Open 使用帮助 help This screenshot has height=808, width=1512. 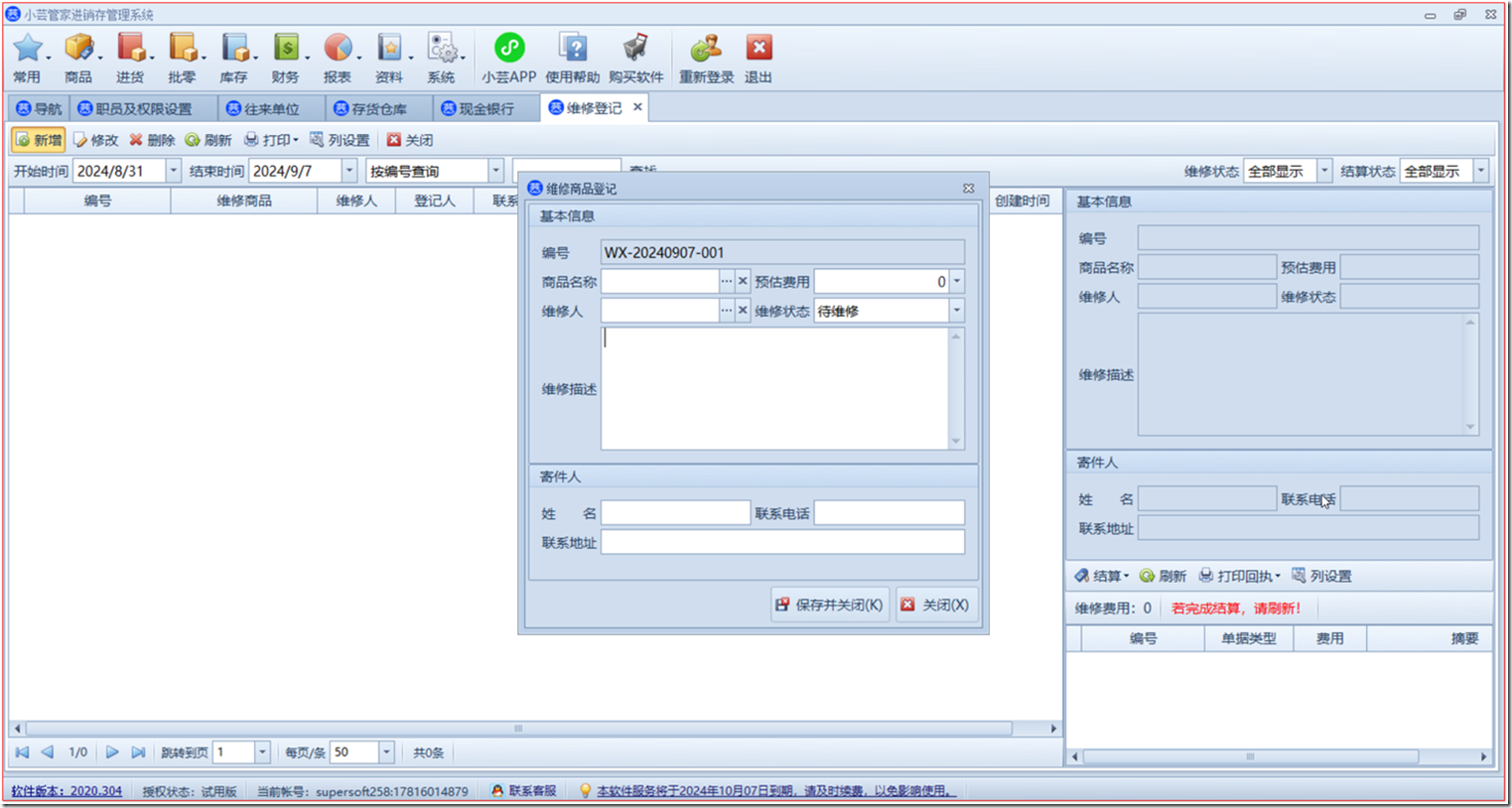(573, 59)
